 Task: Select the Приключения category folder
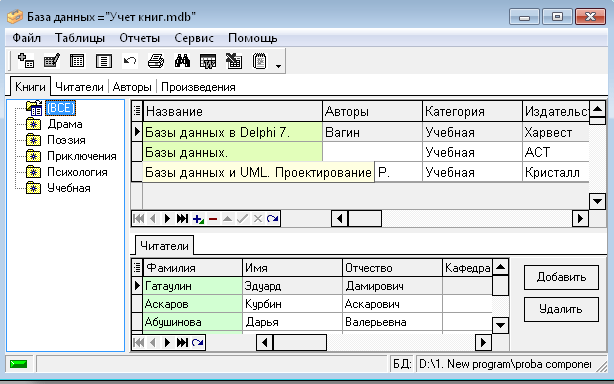pyautogui.click(x=81, y=156)
